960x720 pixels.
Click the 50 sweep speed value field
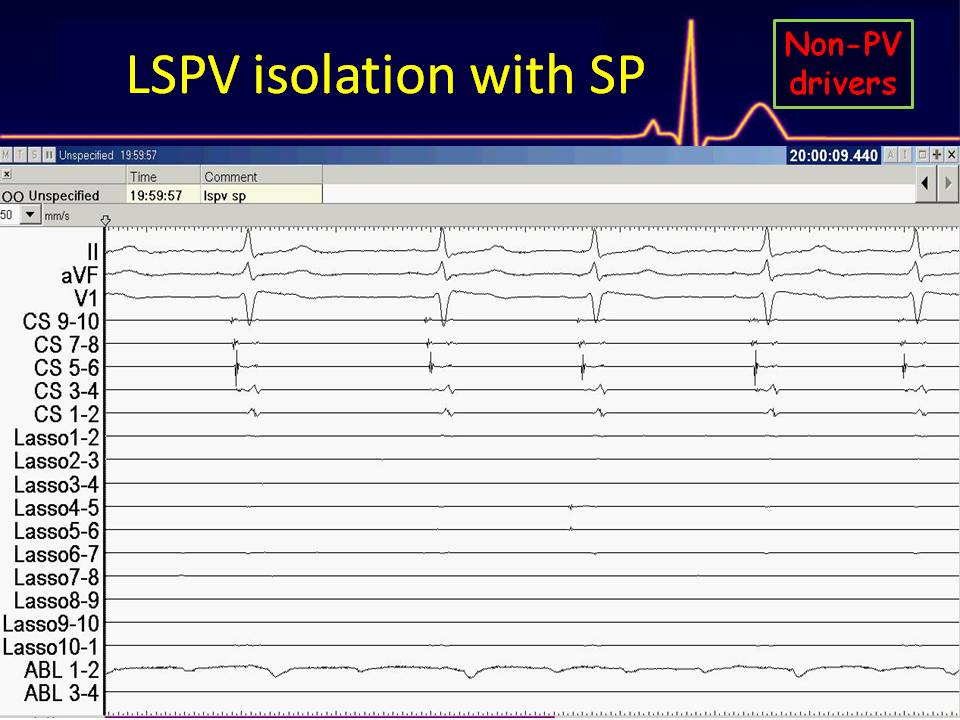(8, 215)
